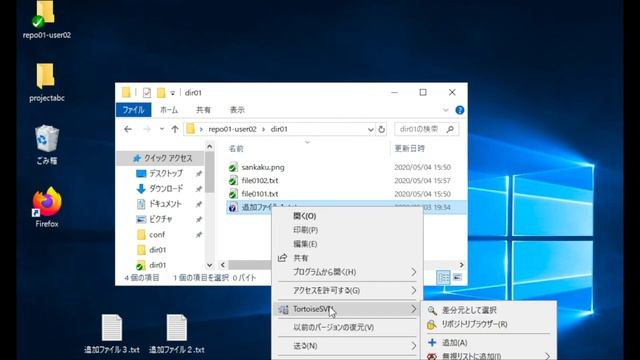640x360 pixels.
Task: Click the 差分元として選択 magnifier icon
Action: (x=432, y=310)
